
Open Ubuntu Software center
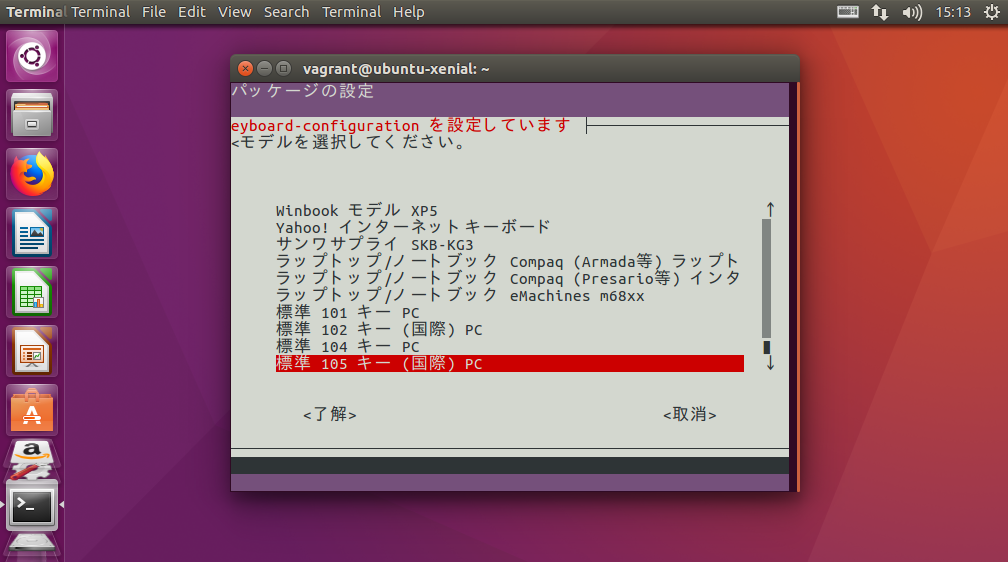point(32,411)
